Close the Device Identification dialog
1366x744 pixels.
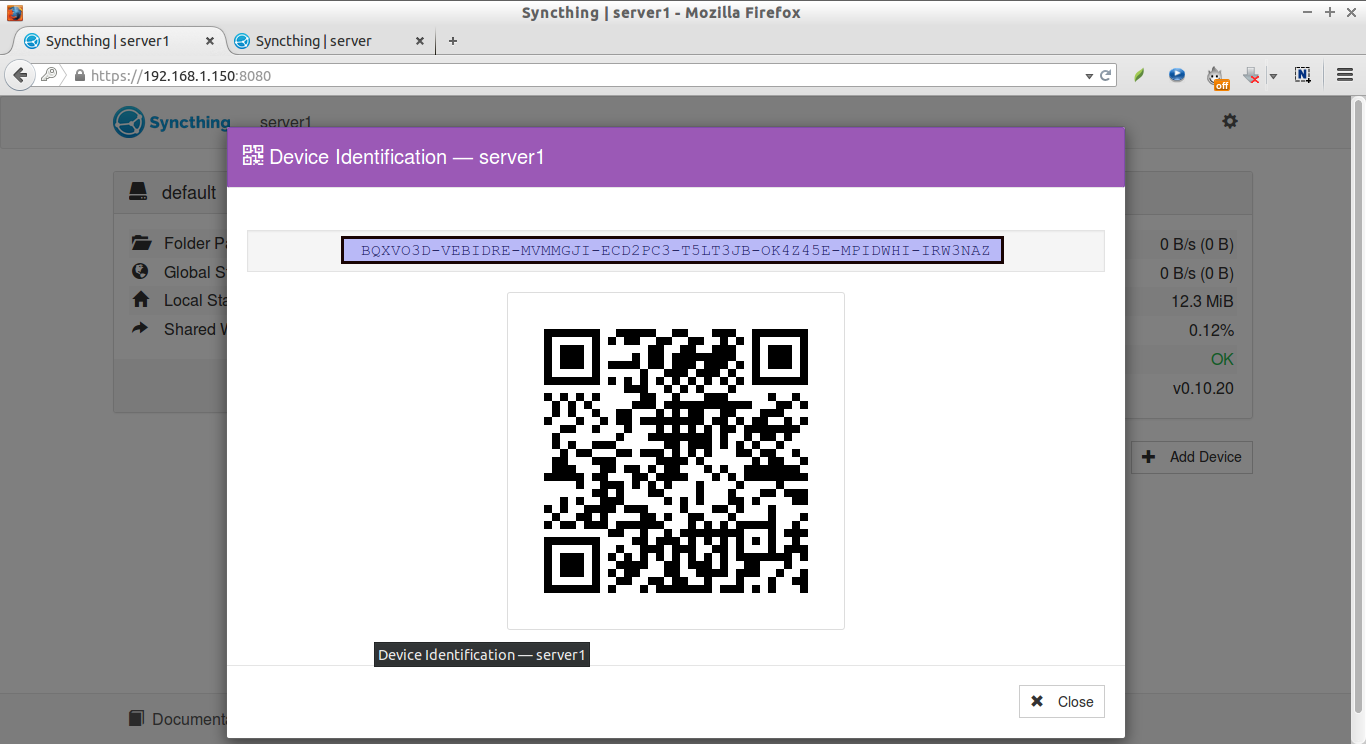(x=1062, y=702)
